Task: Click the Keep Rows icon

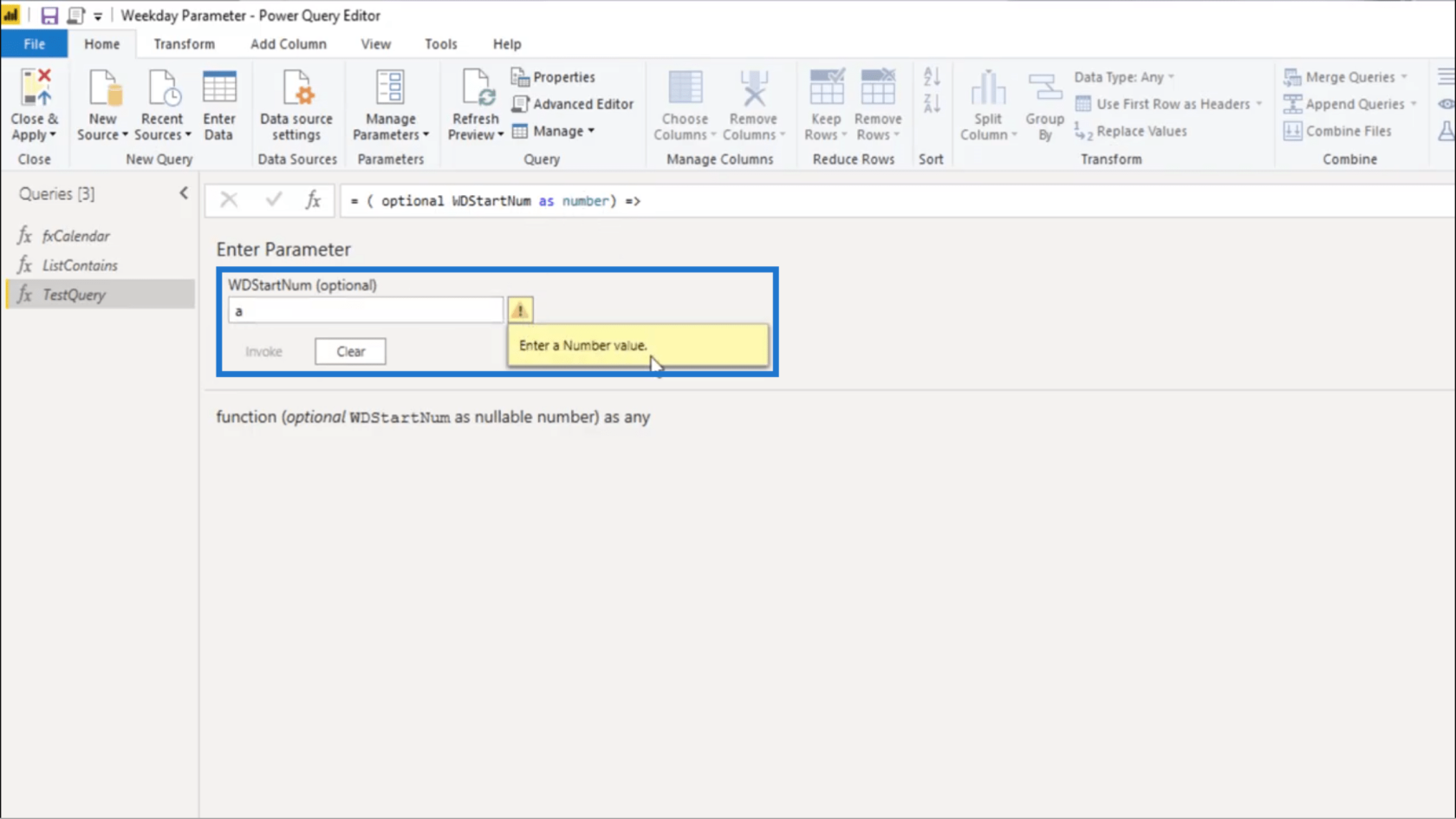Action: click(826, 88)
